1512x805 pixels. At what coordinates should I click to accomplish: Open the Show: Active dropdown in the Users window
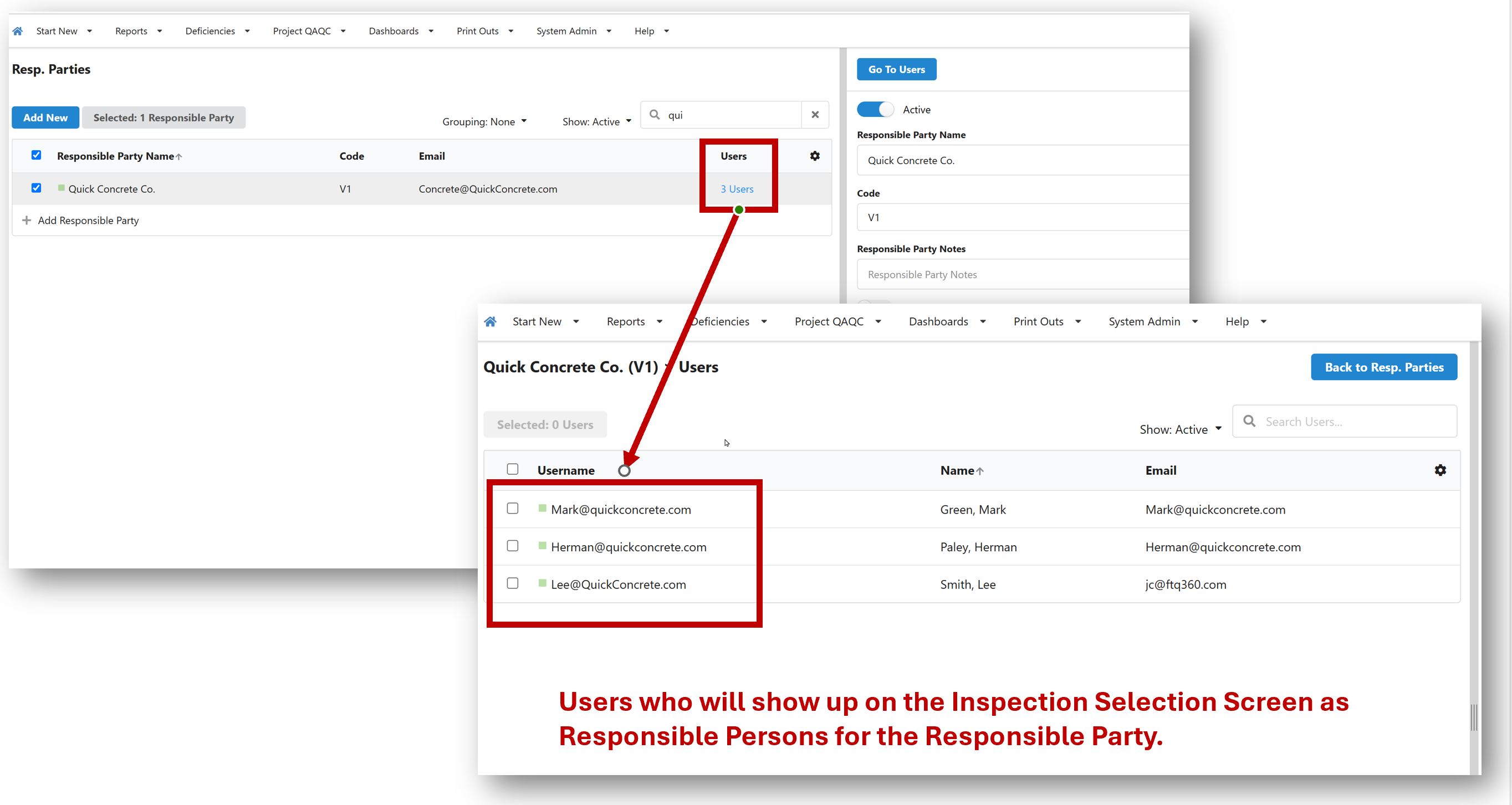point(1181,429)
